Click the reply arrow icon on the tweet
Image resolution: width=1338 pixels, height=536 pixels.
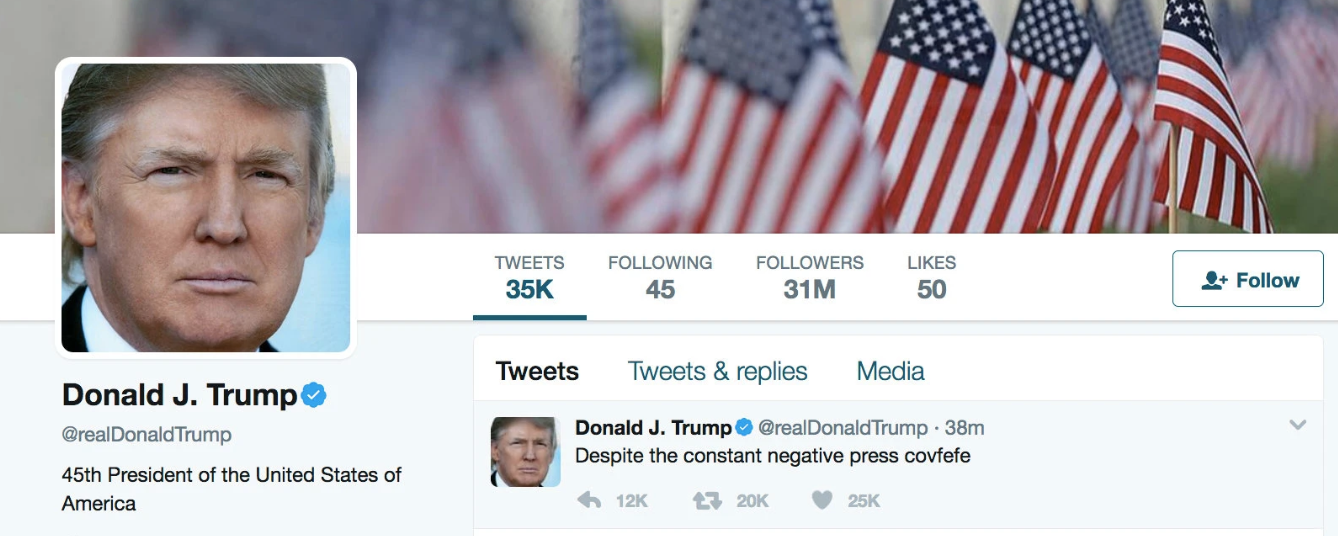point(589,500)
